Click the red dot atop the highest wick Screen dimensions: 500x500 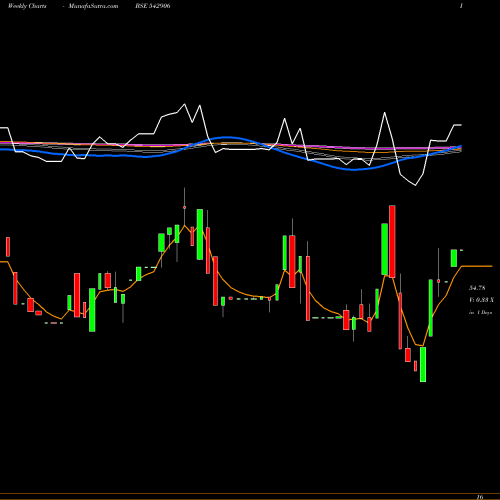coord(184,207)
